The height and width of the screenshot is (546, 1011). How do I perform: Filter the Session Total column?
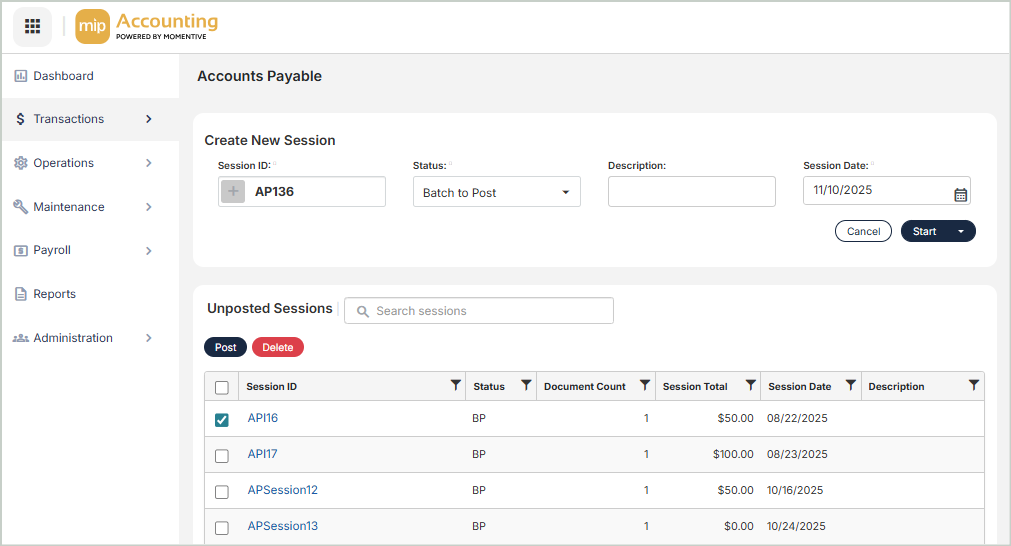click(x=750, y=386)
